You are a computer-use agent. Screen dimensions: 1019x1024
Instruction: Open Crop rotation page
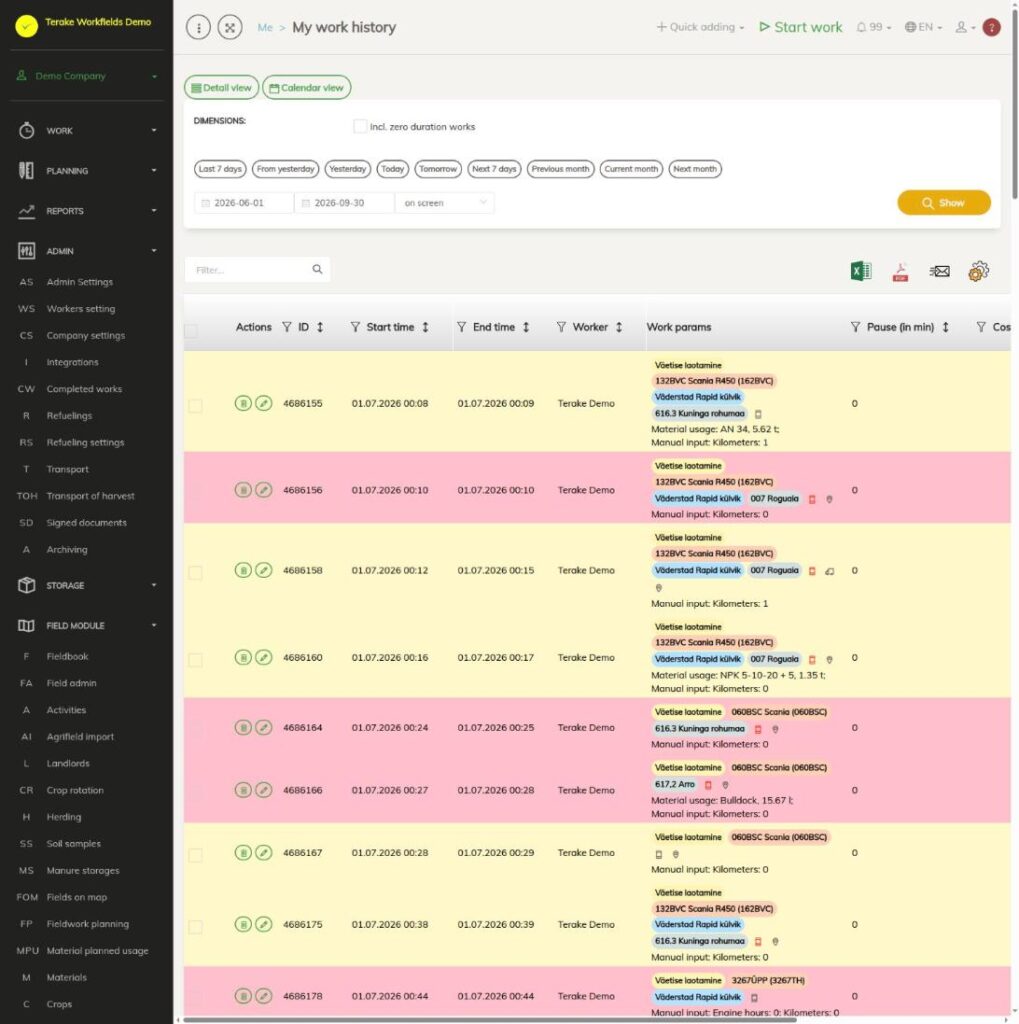click(75, 790)
